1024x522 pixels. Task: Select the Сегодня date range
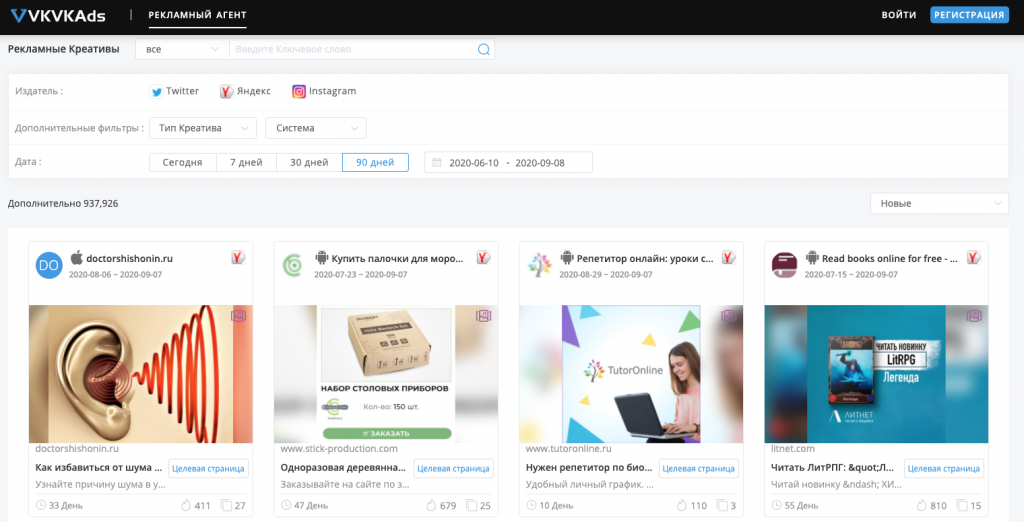182,163
